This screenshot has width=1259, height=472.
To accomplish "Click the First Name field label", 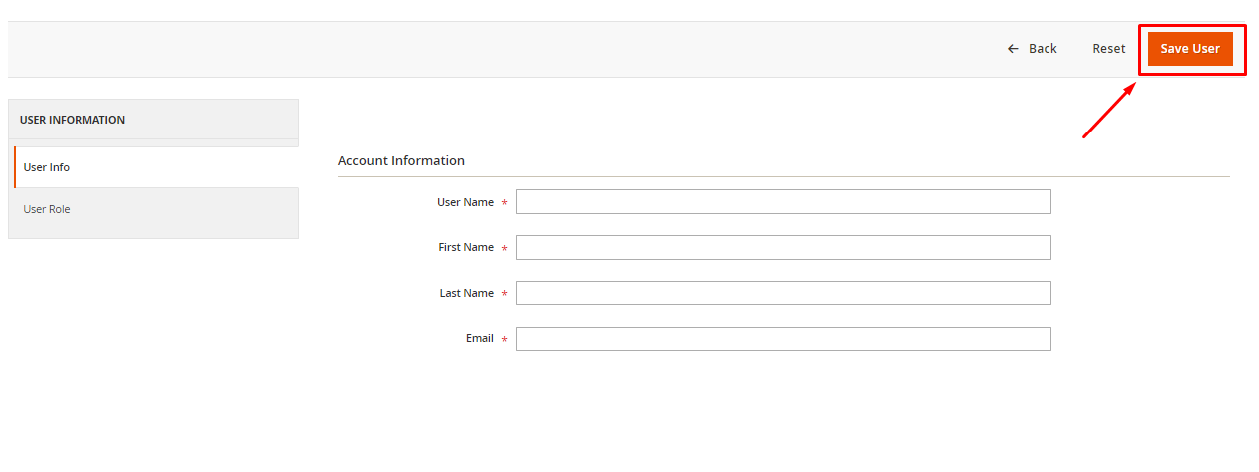I will (x=466, y=247).
